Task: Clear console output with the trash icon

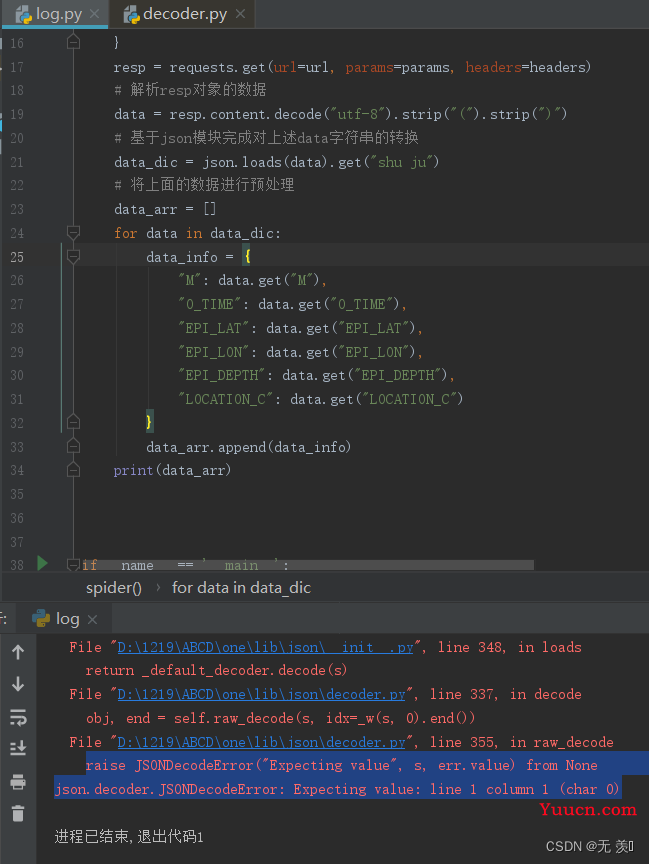Action: 18,813
